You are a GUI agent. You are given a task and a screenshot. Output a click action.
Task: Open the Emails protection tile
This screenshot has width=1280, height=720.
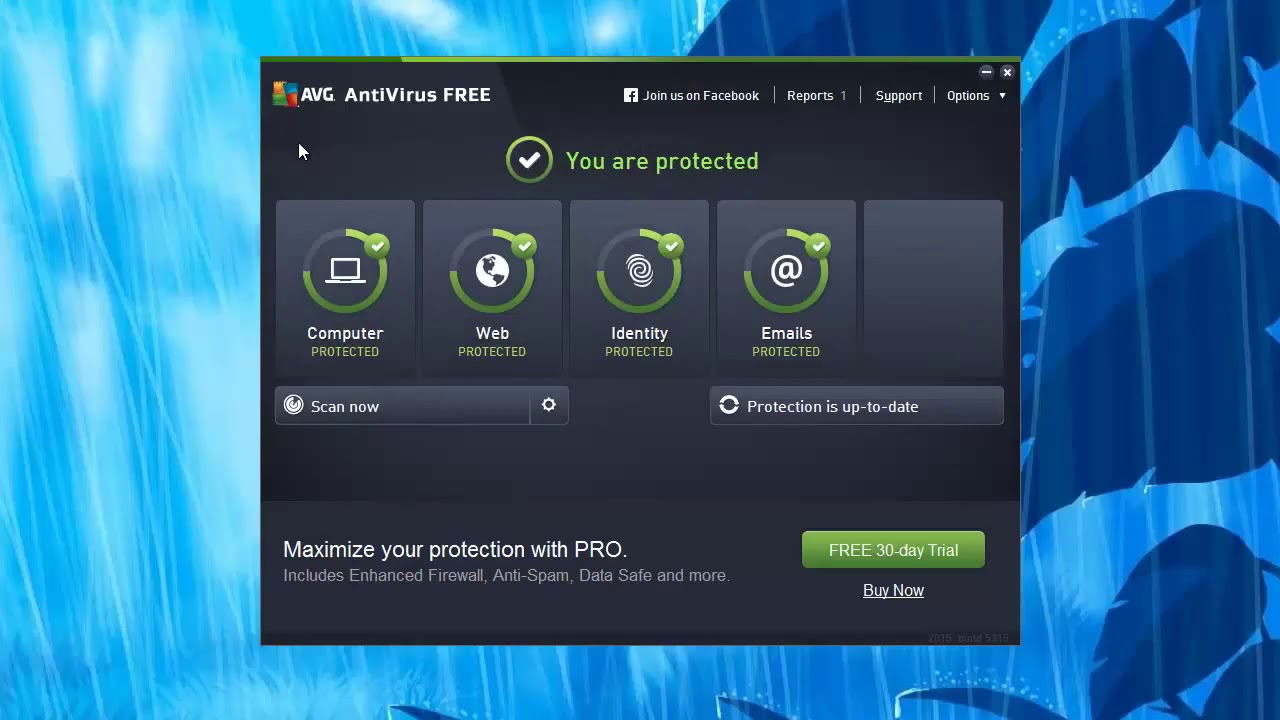[x=786, y=287]
